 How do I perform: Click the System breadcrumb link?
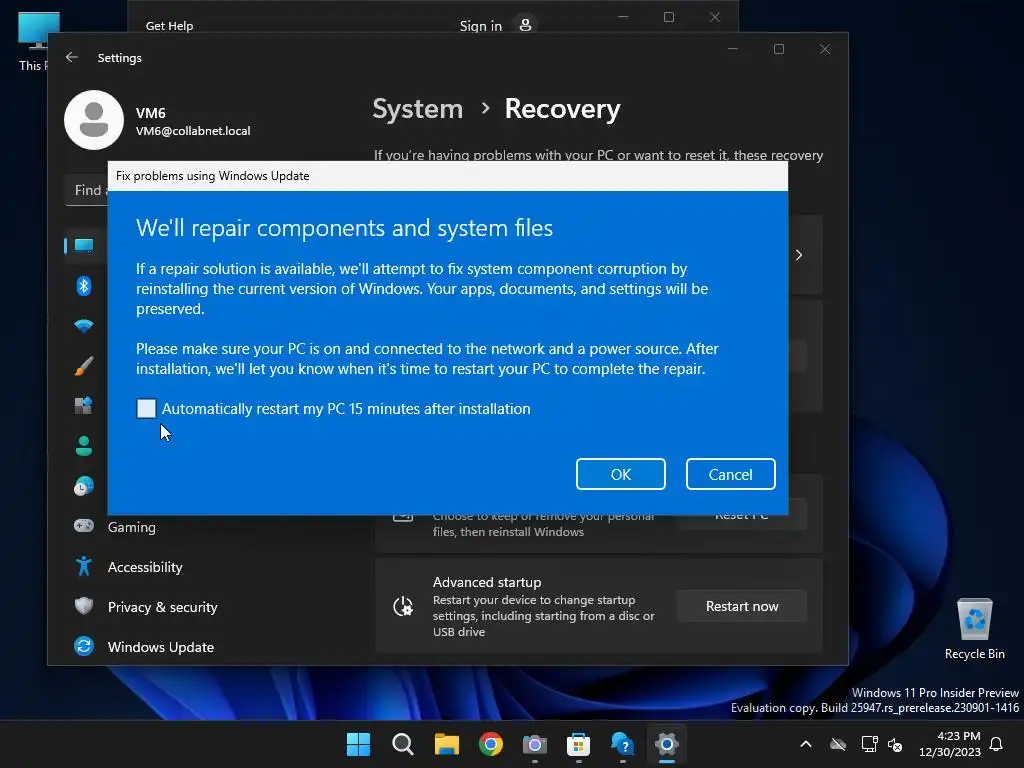point(417,108)
